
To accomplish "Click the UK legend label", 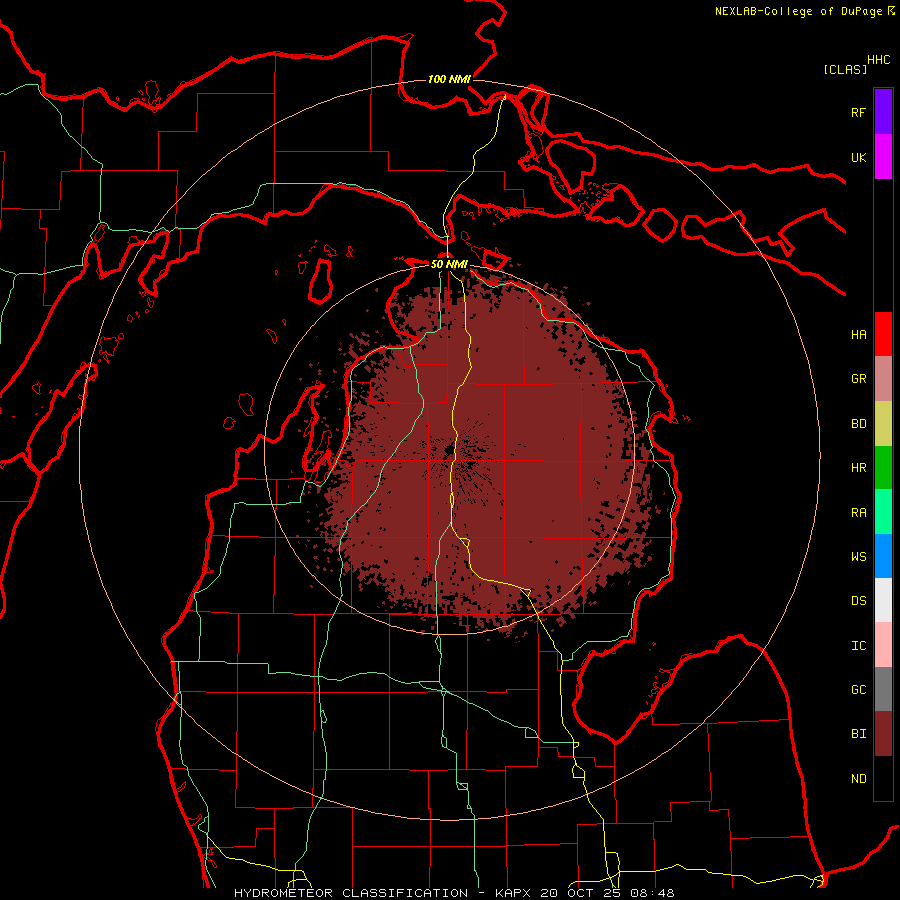I will [858, 157].
